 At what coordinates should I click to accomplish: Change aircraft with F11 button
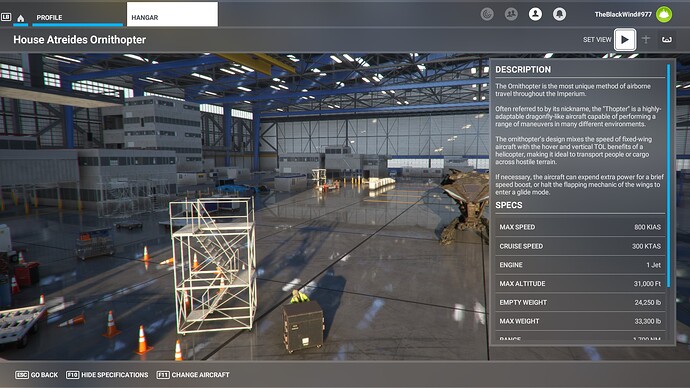point(193,375)
